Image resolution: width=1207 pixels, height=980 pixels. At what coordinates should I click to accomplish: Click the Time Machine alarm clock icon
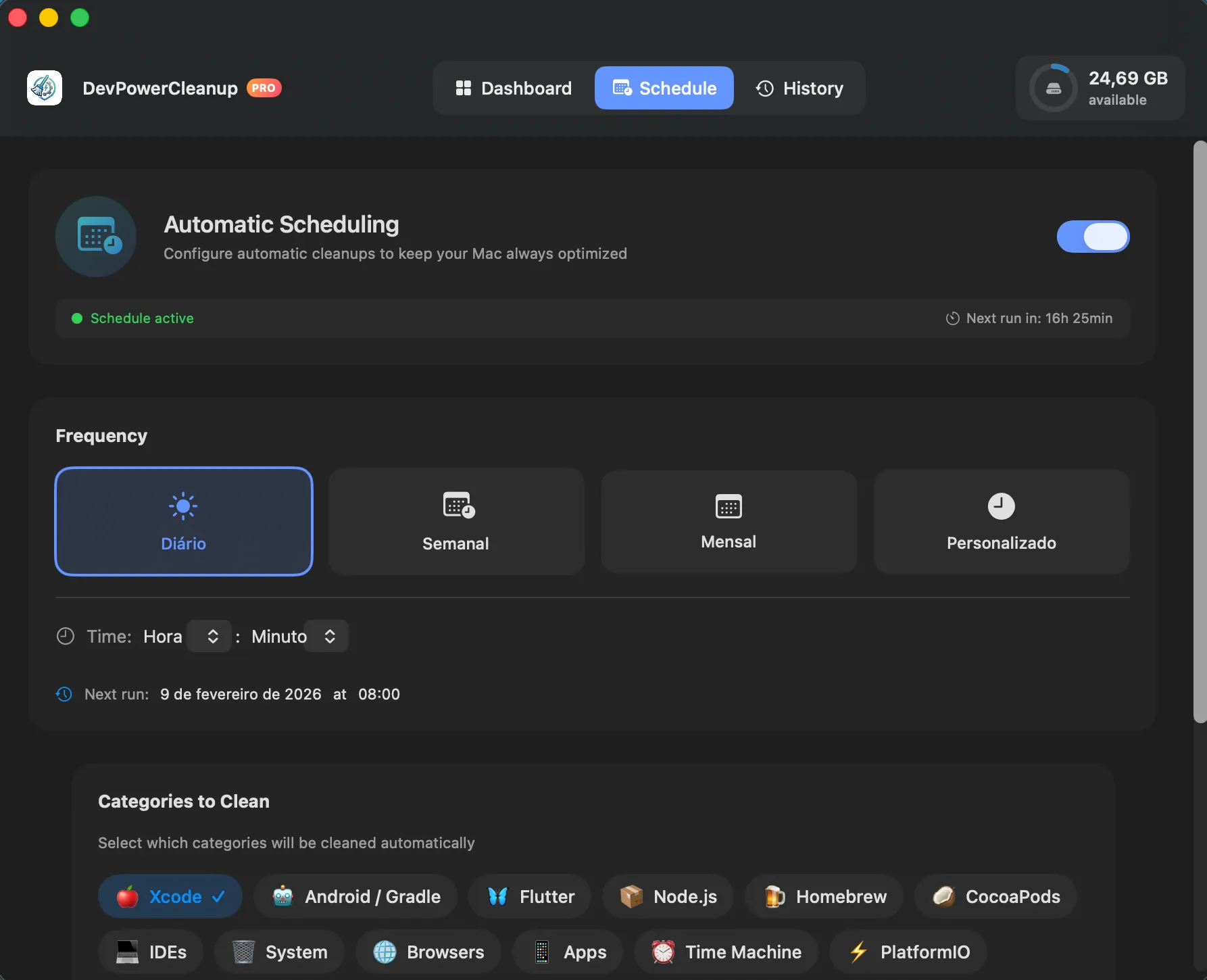pos(663,952)
